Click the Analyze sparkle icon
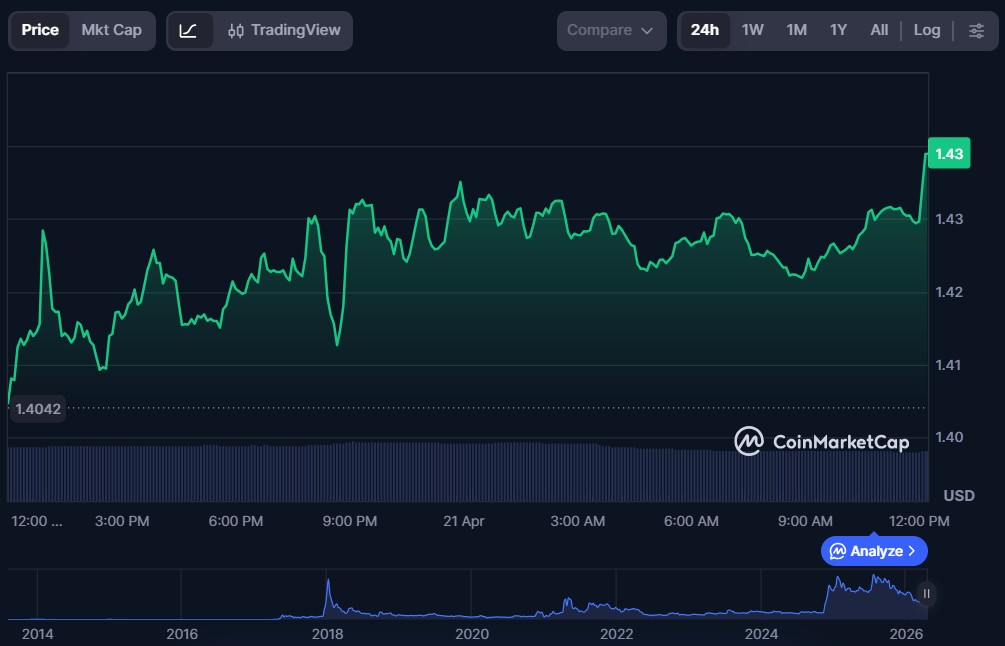Image resolution: width=1005 pixels, height=646 pixels. pyautogui.click(x=838, y=551)
